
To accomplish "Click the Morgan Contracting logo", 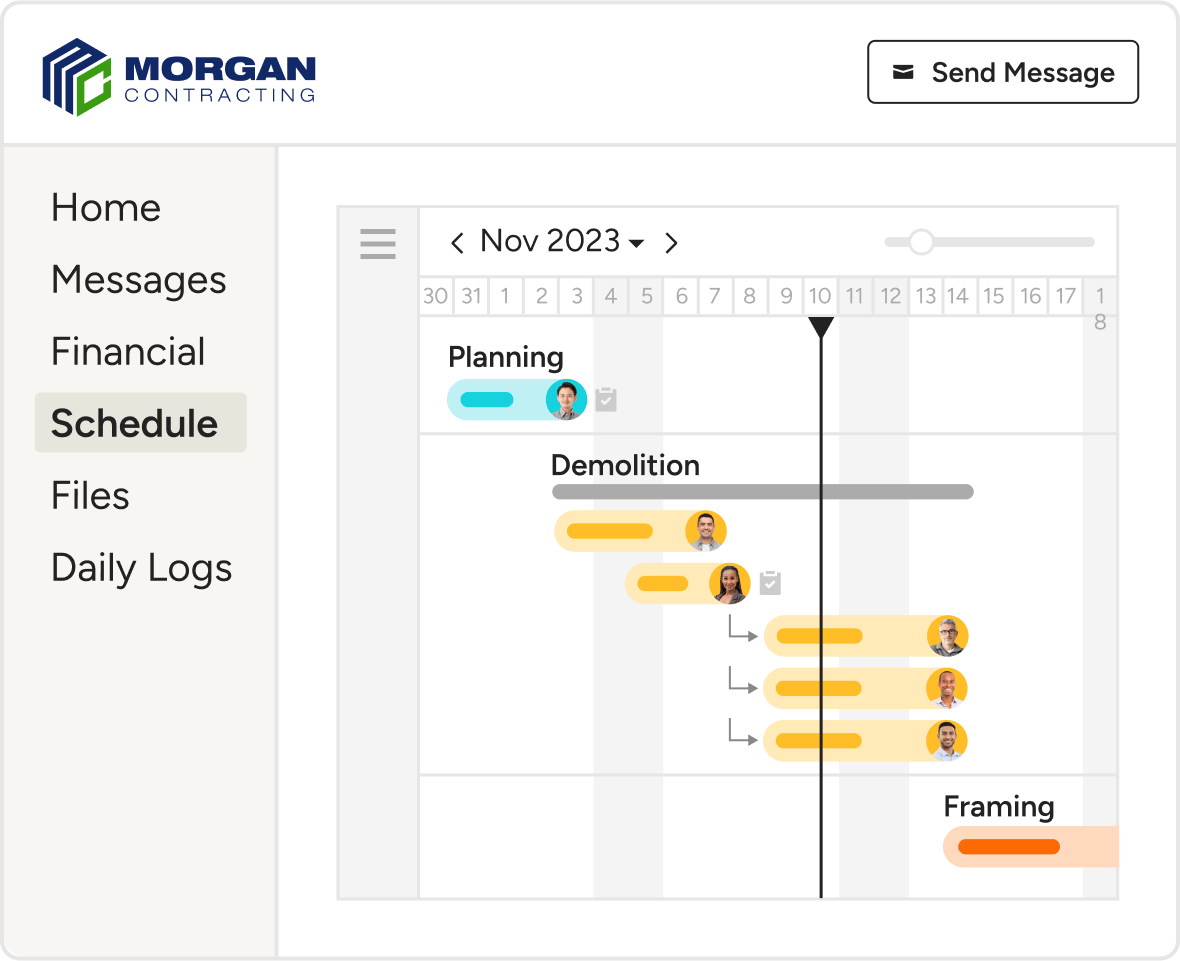I will click(x=179, y=77).
